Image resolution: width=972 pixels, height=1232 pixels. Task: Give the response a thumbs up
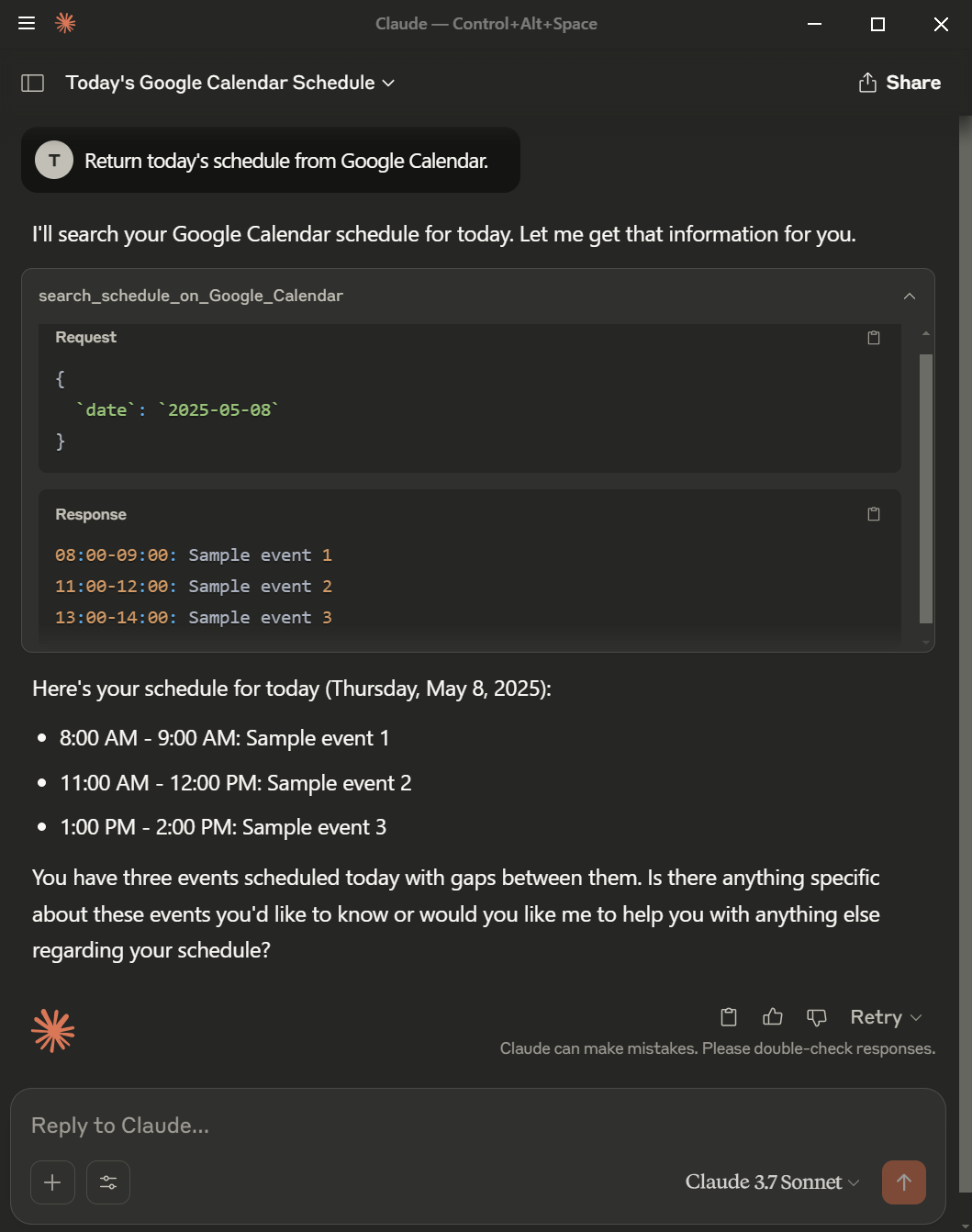point(773,1017)
